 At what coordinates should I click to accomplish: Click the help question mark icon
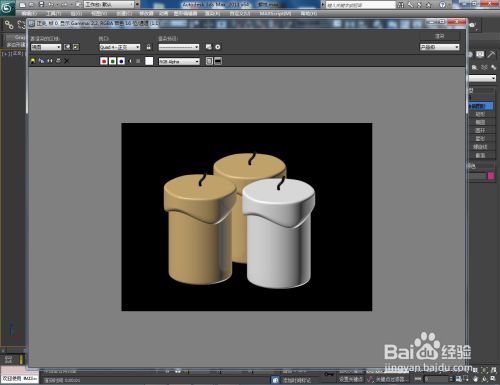pyautogui.click(x=442, y=5)
